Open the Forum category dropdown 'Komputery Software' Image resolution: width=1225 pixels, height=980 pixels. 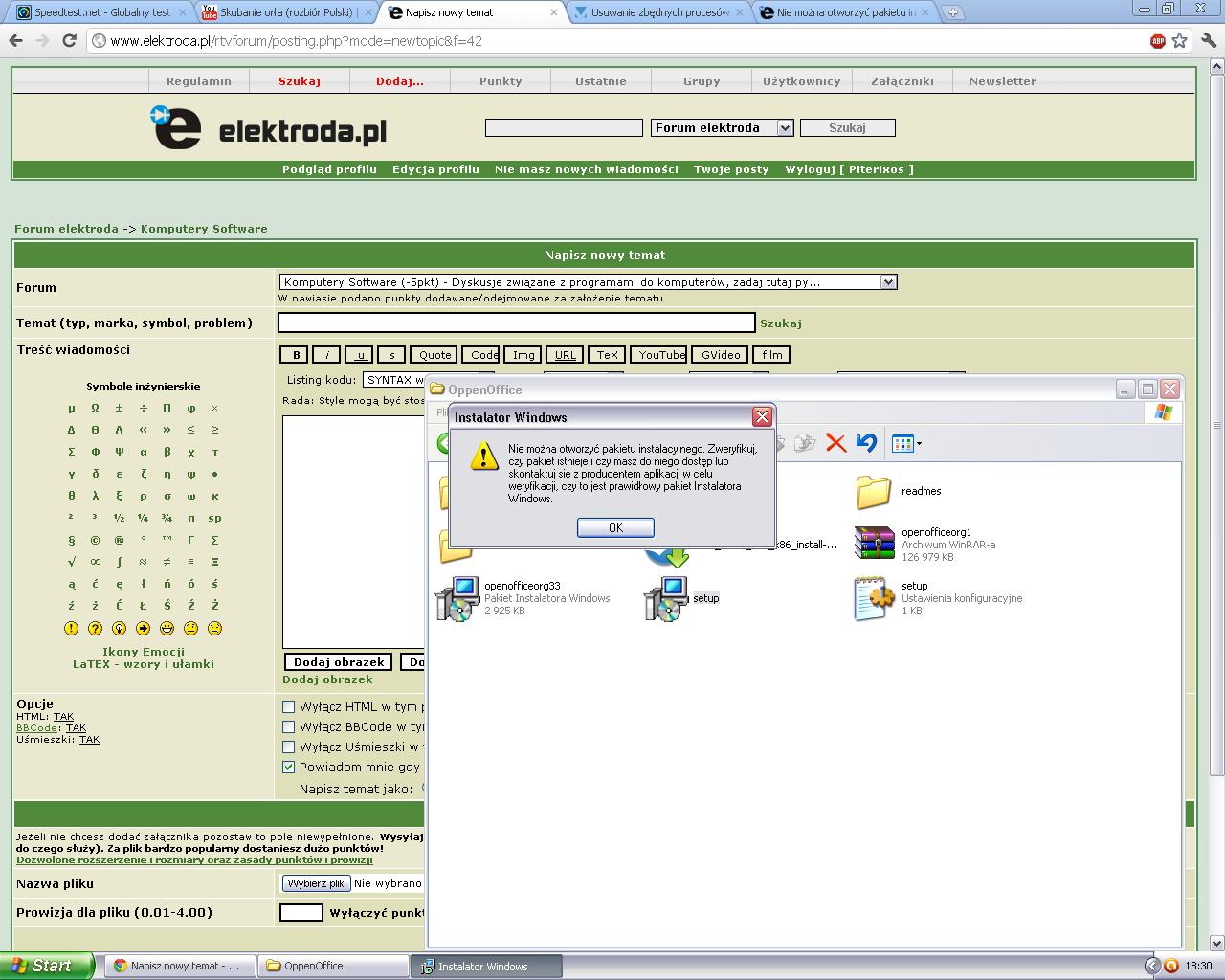pos(588,282)
